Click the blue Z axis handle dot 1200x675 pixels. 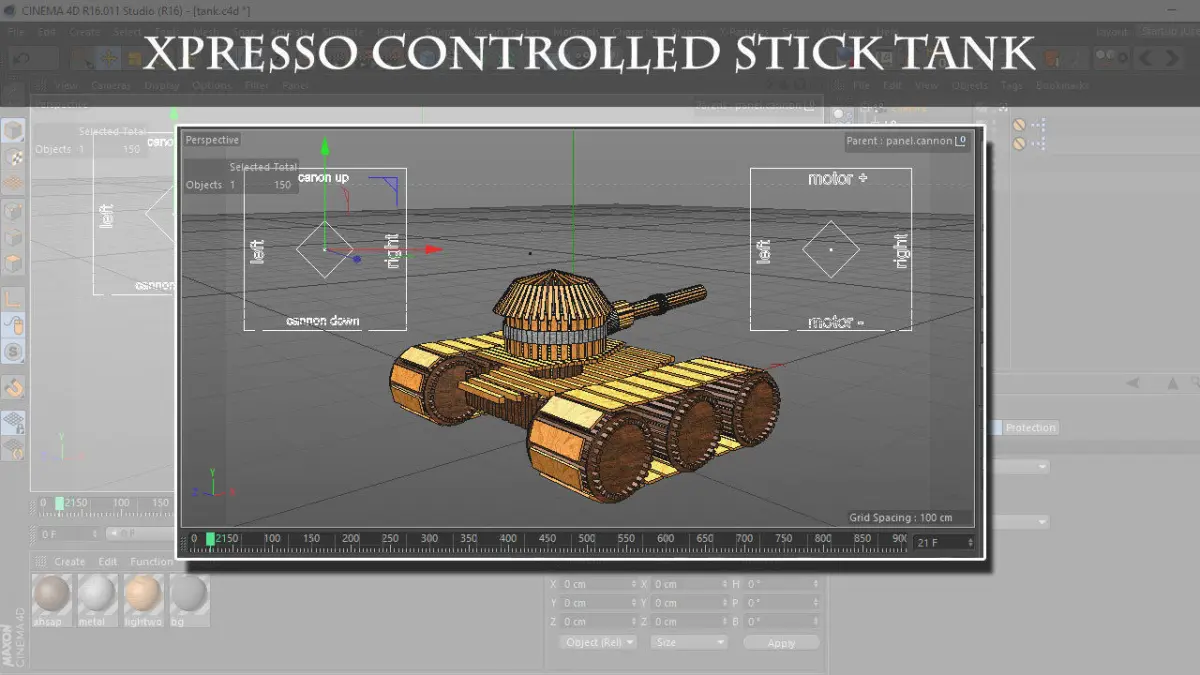pyautogui.click(x=357, y=259)
